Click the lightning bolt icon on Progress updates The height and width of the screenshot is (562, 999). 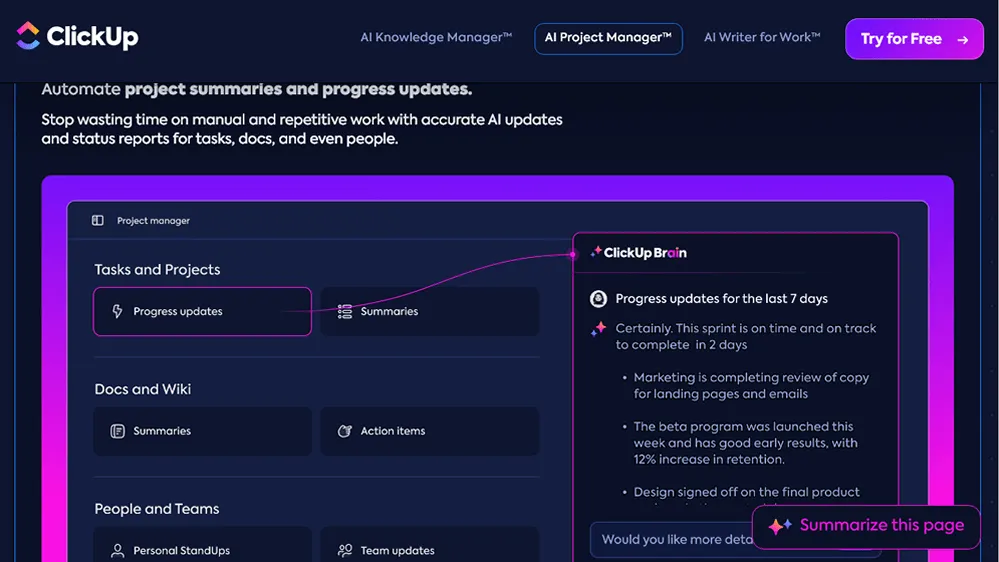pos(117,311)
